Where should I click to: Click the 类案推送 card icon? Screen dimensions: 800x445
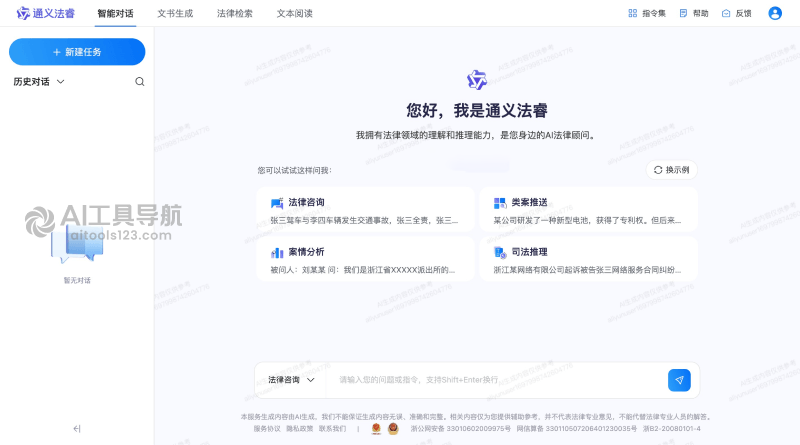tap(499, 203)
